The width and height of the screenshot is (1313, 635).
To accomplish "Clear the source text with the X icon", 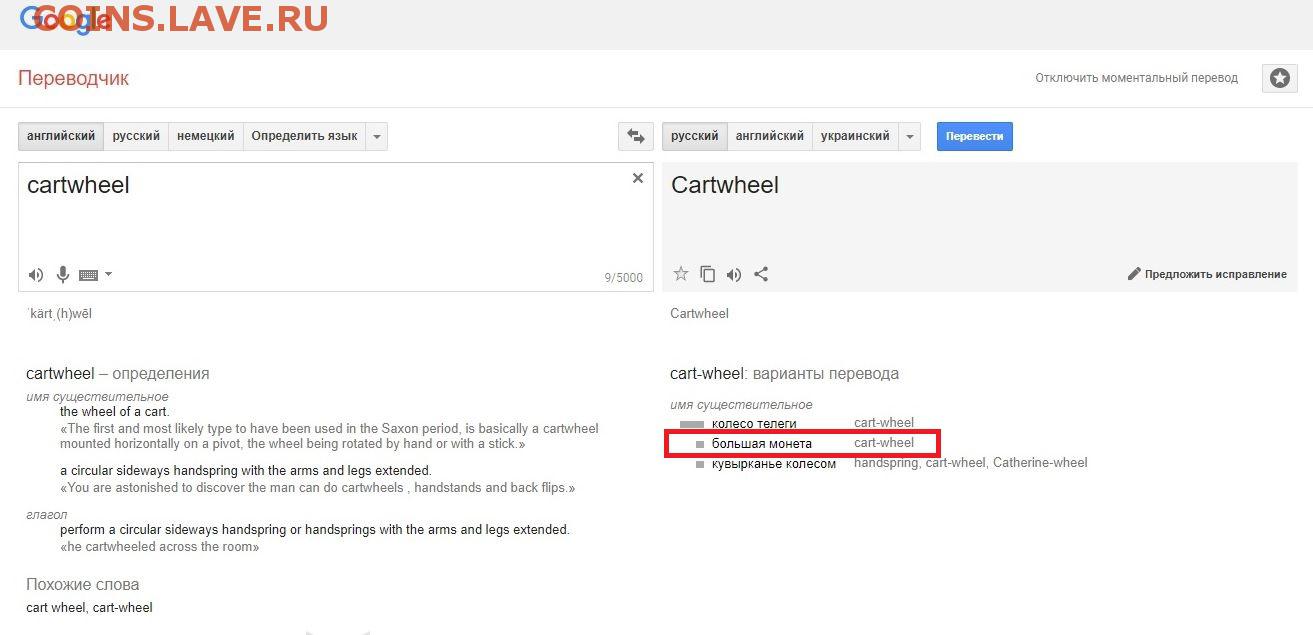I will tap(638, 179).
